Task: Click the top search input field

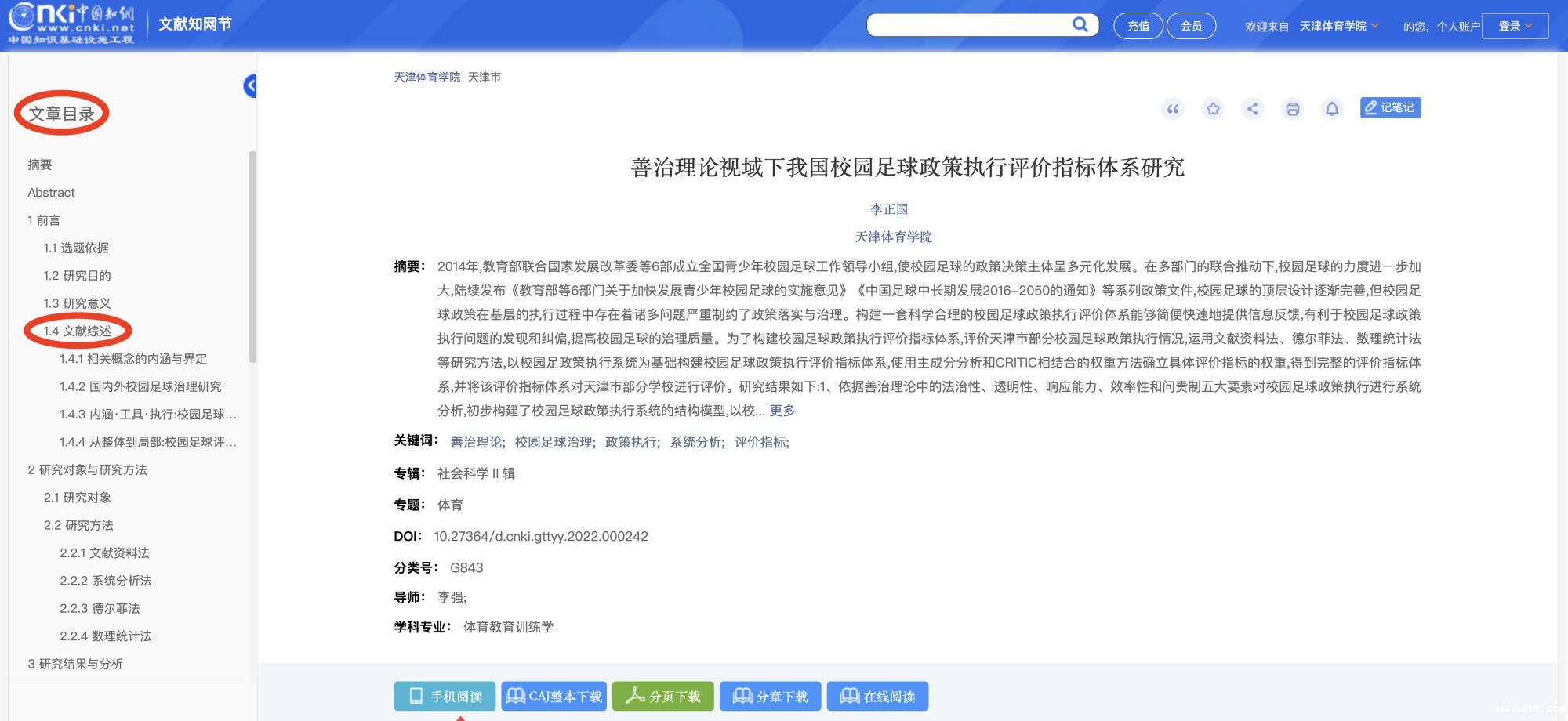Action: click(x=968, y=25)
